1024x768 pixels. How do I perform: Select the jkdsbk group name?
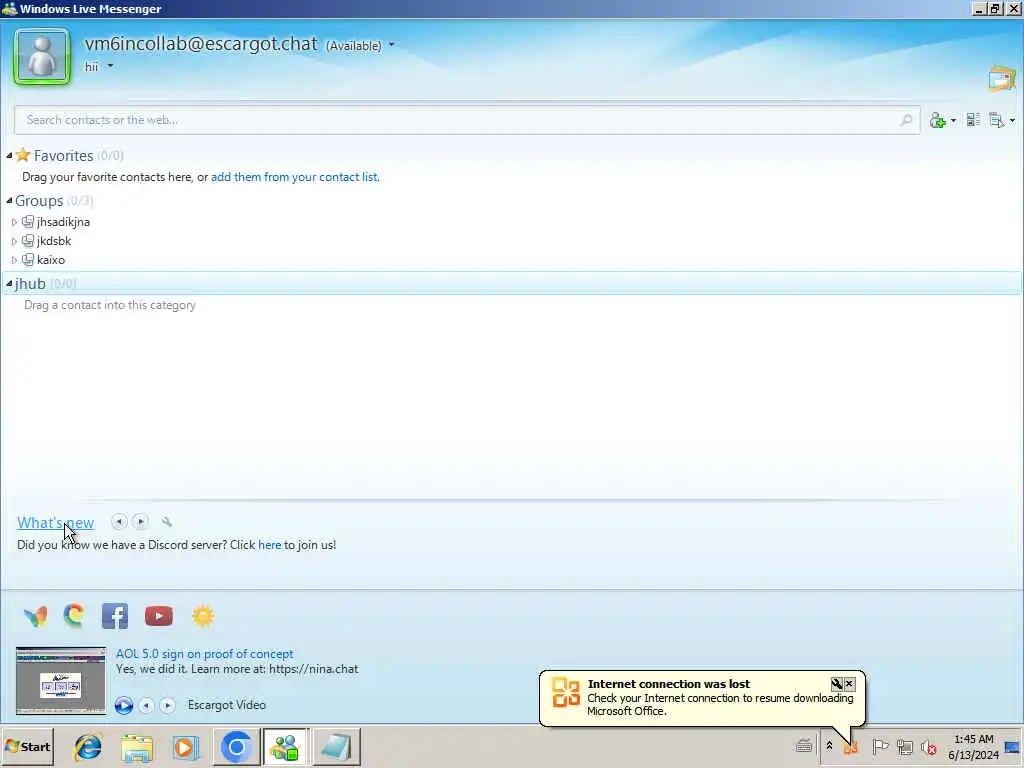[x=54, y=241]
